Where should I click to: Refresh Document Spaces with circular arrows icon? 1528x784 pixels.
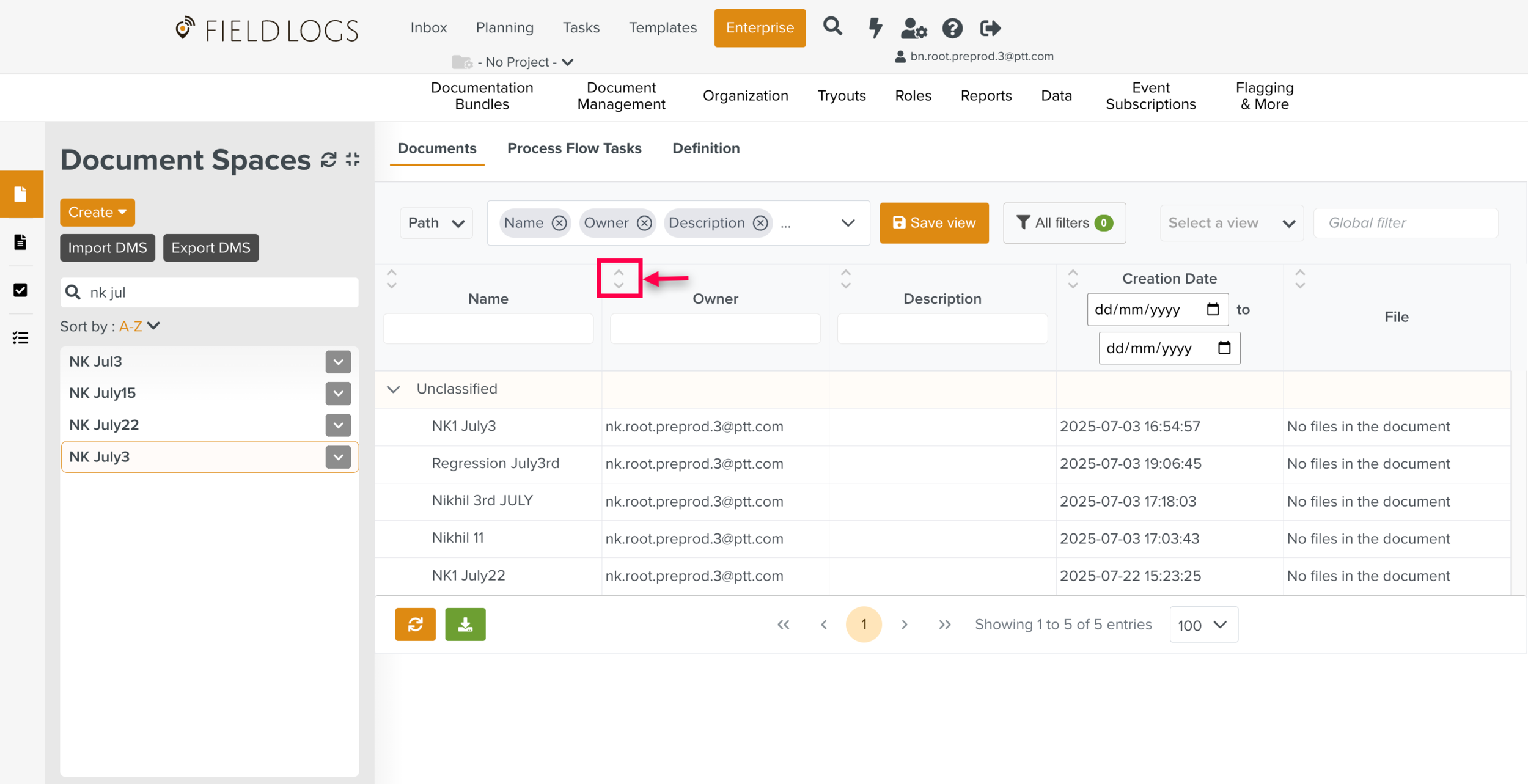[329, 160]
